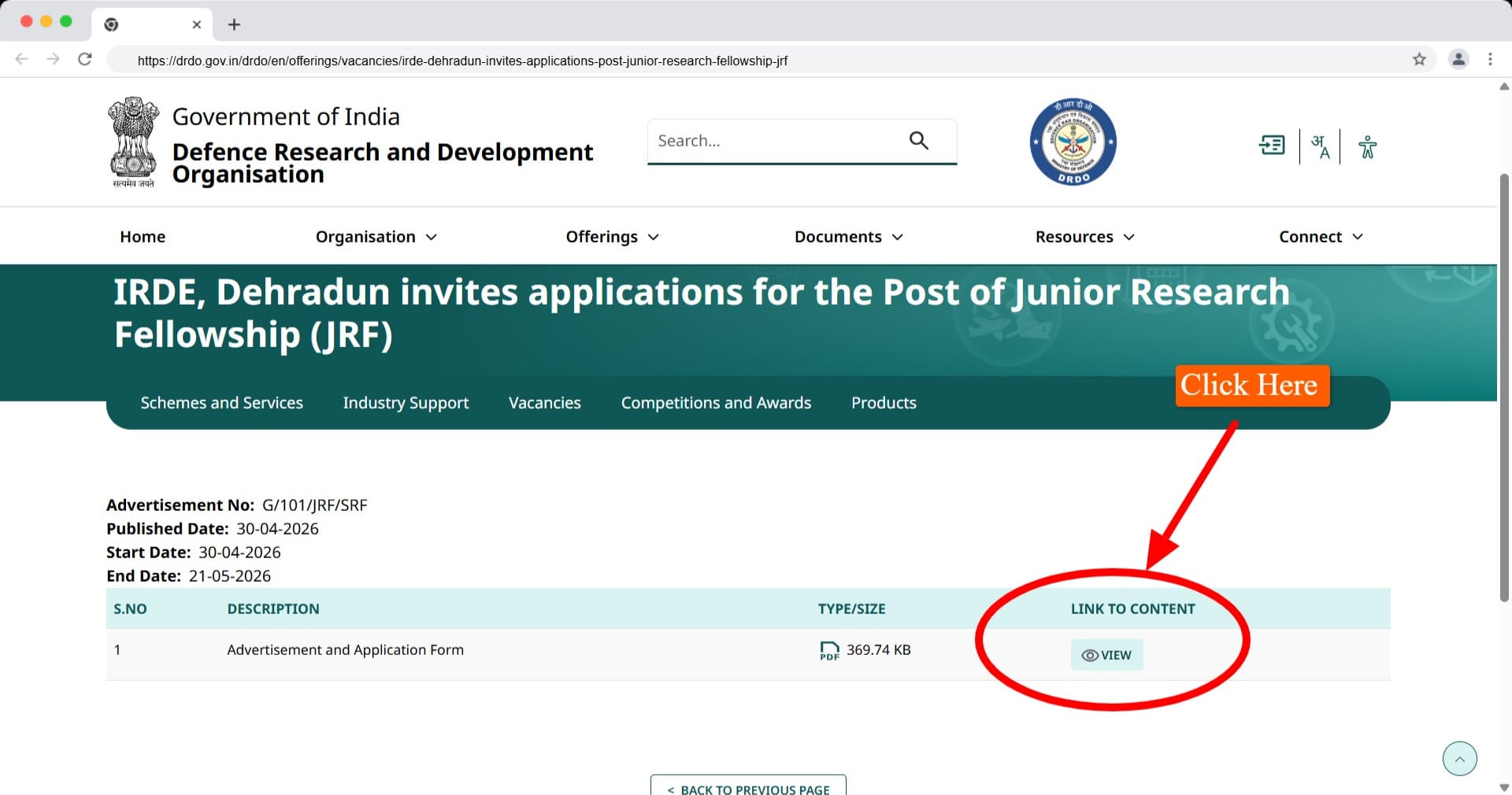Go back to the previous browser page

(22, 60)
